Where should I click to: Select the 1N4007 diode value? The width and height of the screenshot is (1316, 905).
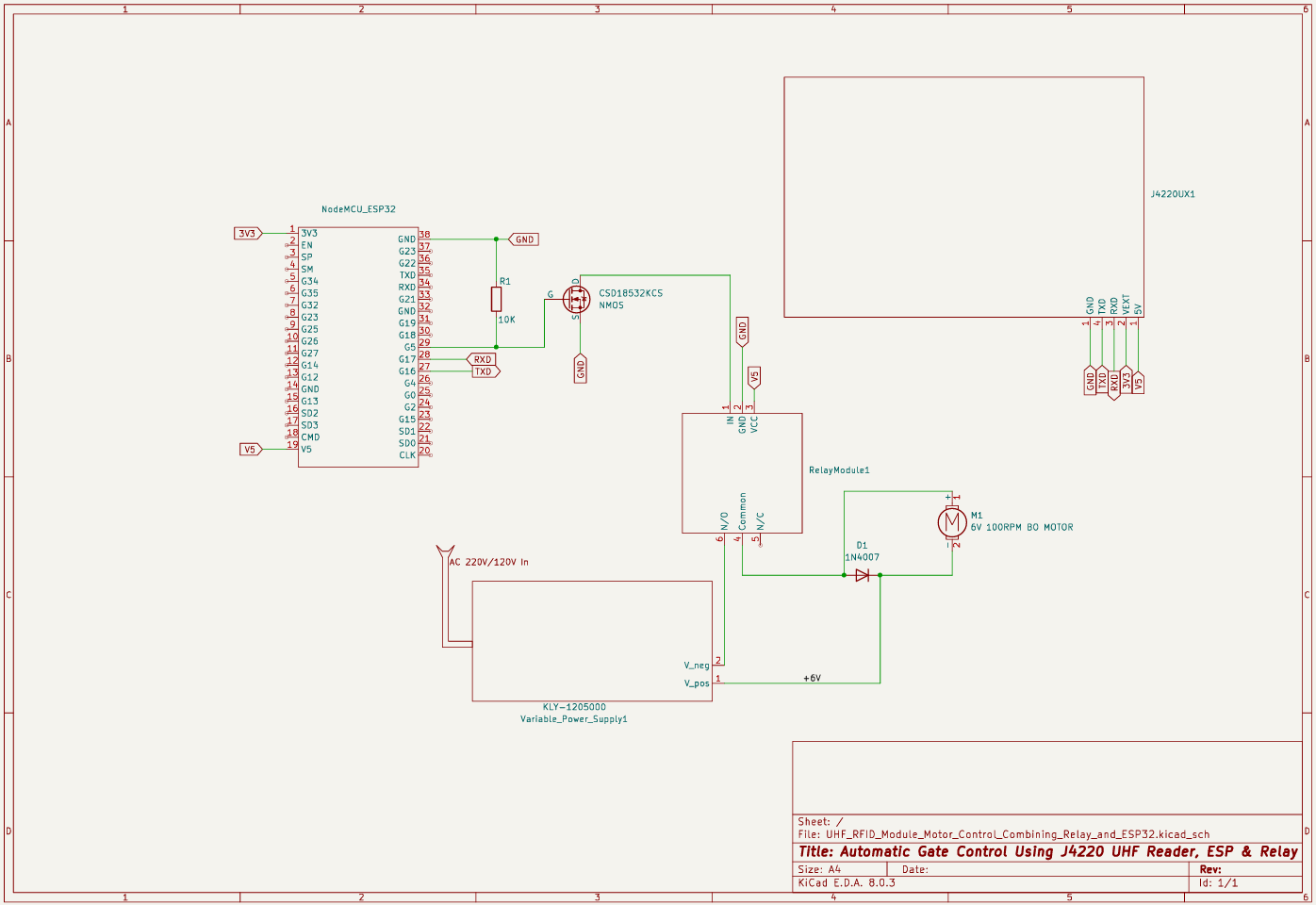[862, 557]
